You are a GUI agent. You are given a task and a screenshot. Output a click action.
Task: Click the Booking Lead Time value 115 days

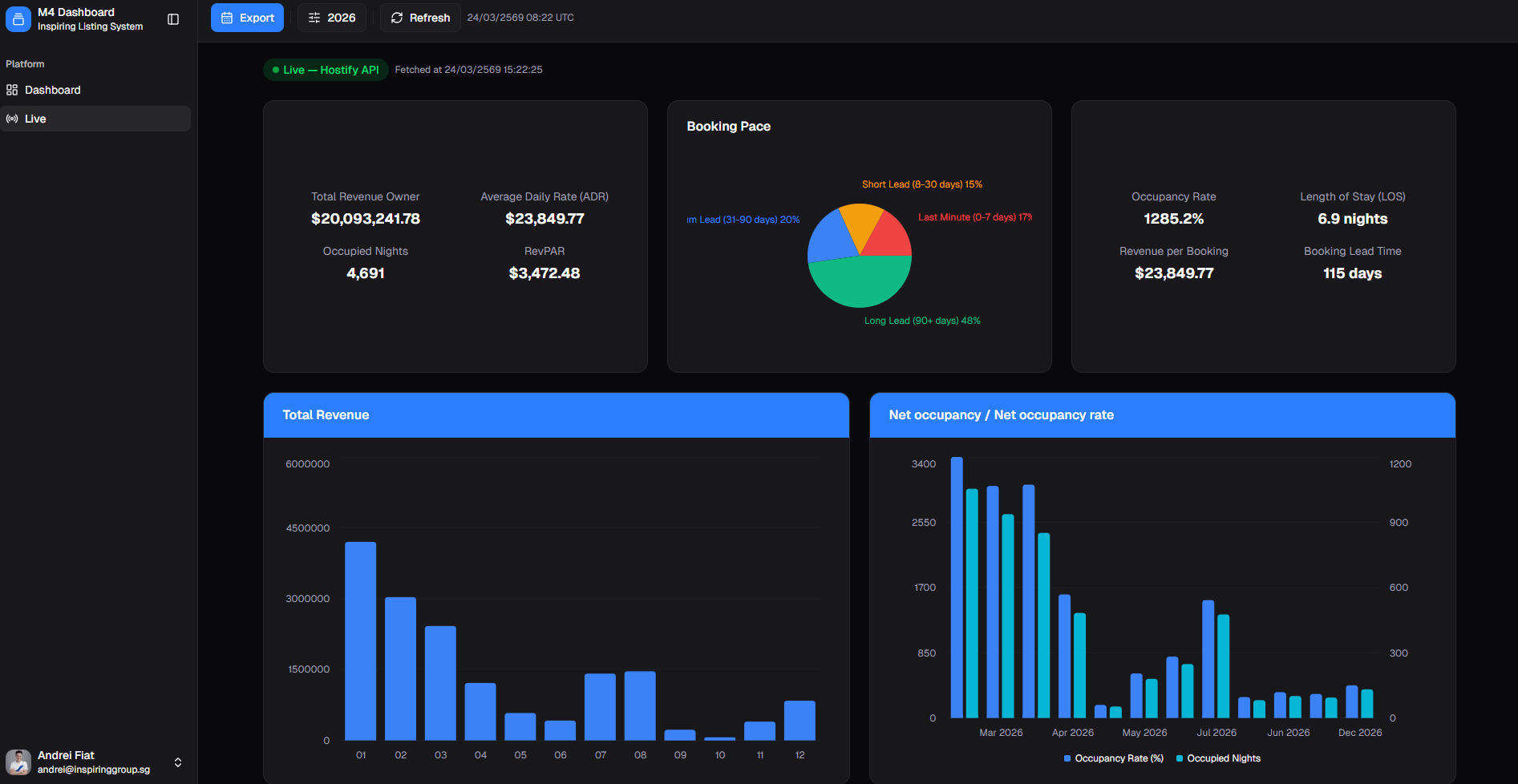coord(1353,273)
